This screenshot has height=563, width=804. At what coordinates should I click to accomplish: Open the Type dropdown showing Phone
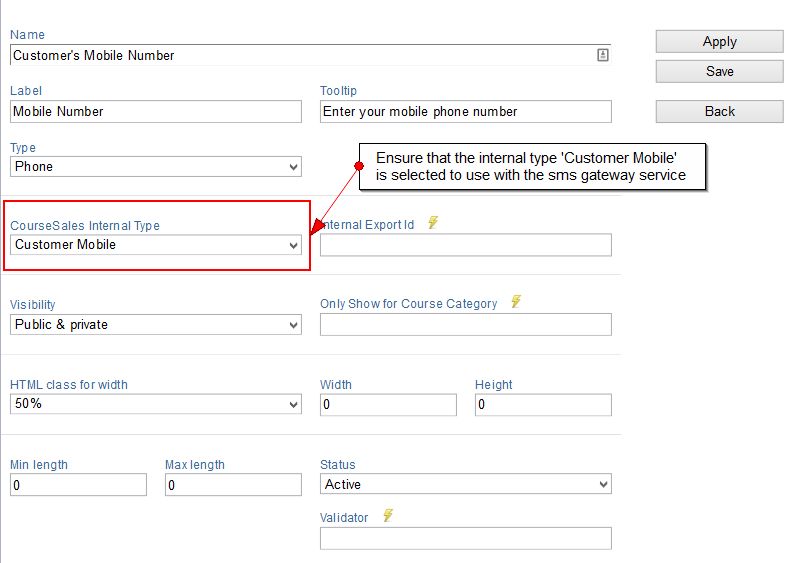pos(156,167)
